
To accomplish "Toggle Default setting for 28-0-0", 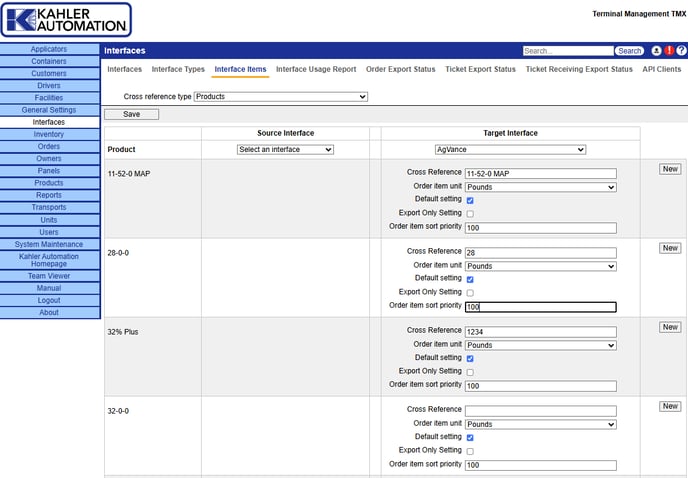I will click(x=470, y=279).
